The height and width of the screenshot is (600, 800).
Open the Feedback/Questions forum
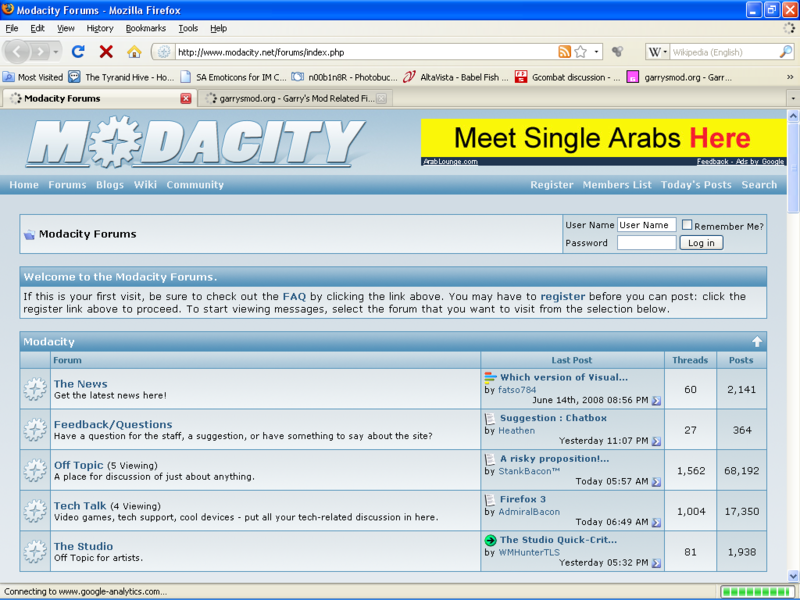click(113, 424)
